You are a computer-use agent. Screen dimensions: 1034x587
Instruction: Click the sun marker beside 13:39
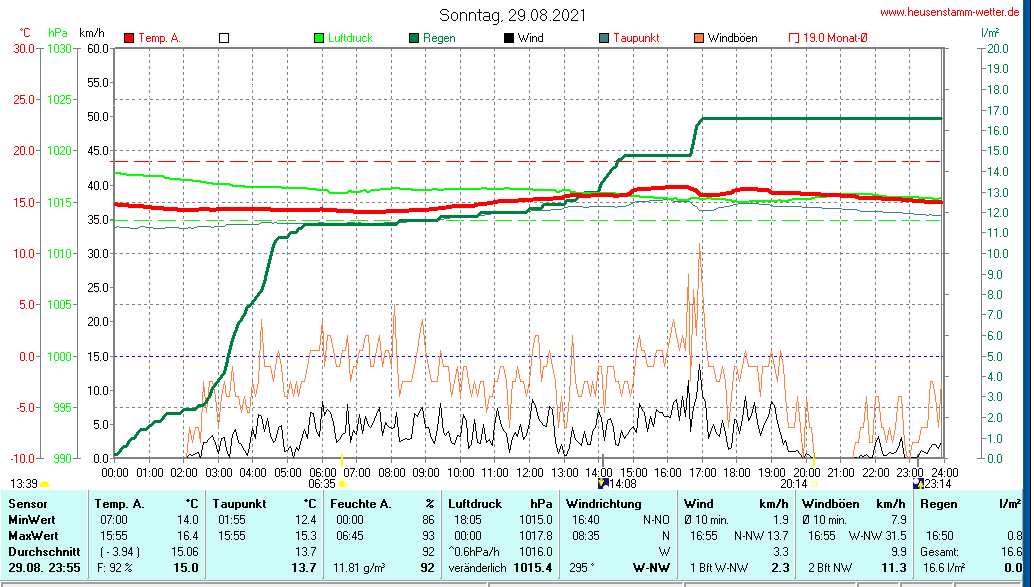45,484
